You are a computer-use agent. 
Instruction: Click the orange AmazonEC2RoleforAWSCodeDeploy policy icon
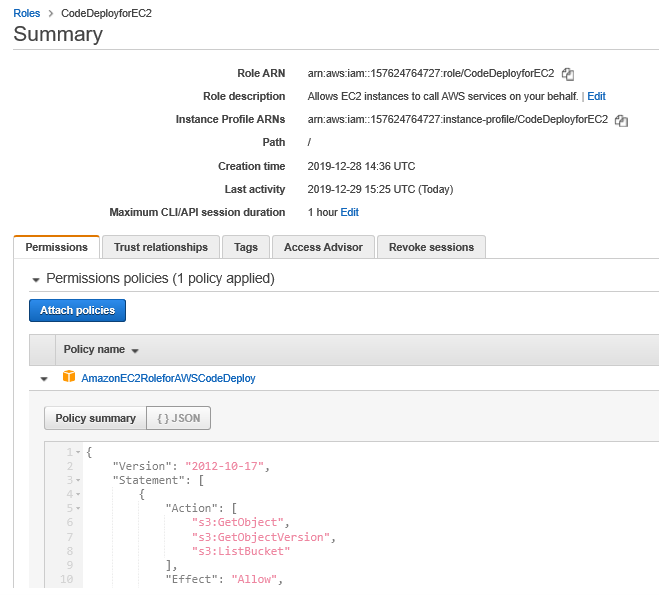point(69,376)
